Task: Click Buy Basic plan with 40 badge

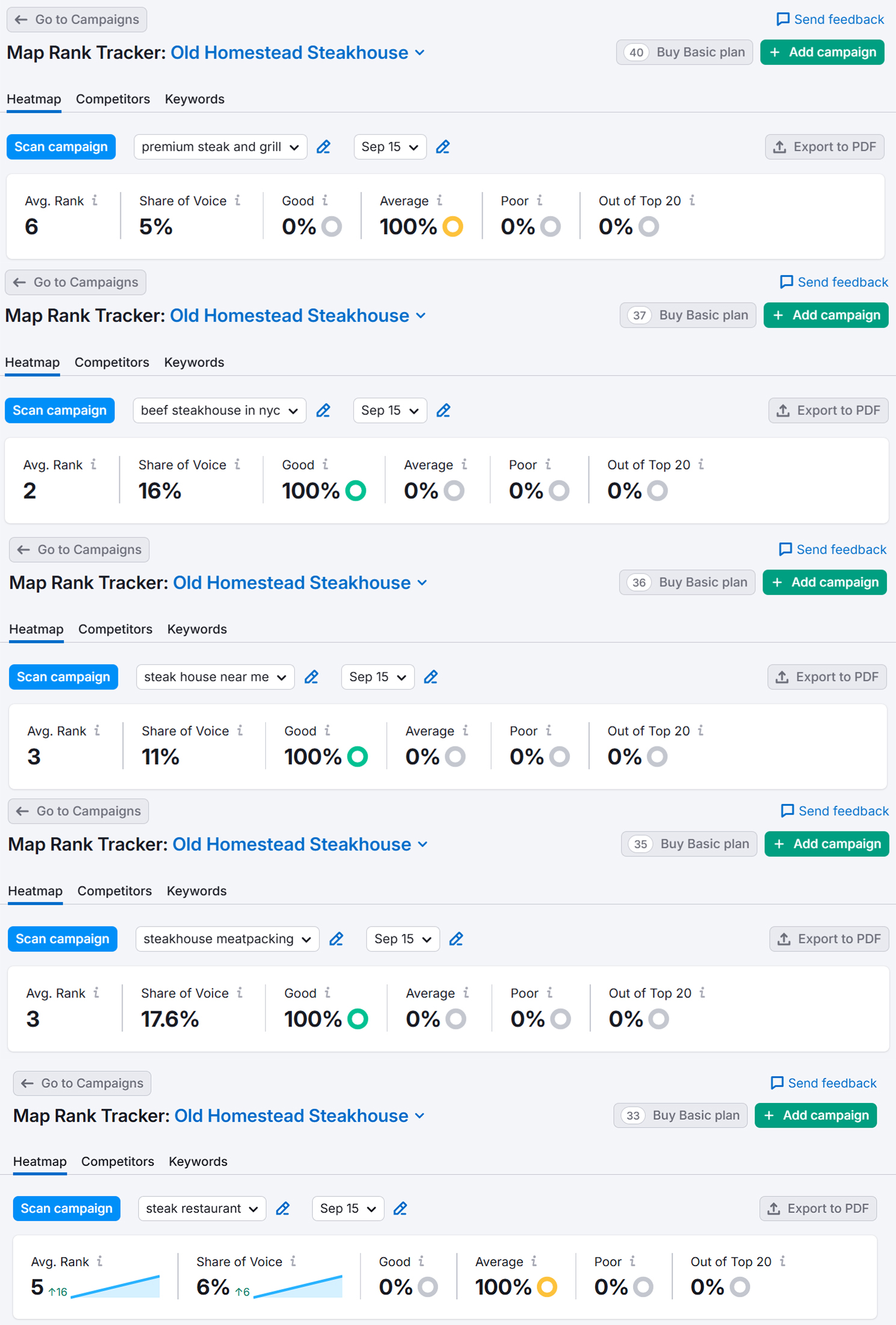Action: click(x=684, y=52)
